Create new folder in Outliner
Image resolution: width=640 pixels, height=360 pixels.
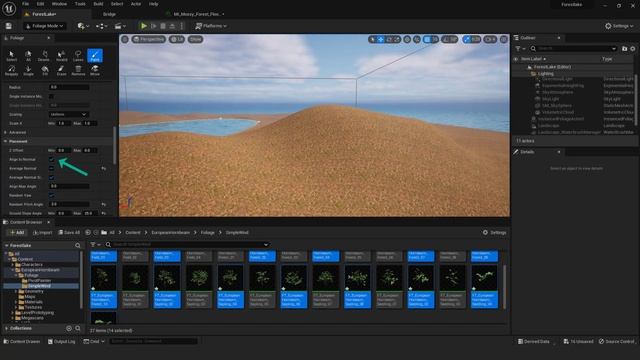point(624,49)
